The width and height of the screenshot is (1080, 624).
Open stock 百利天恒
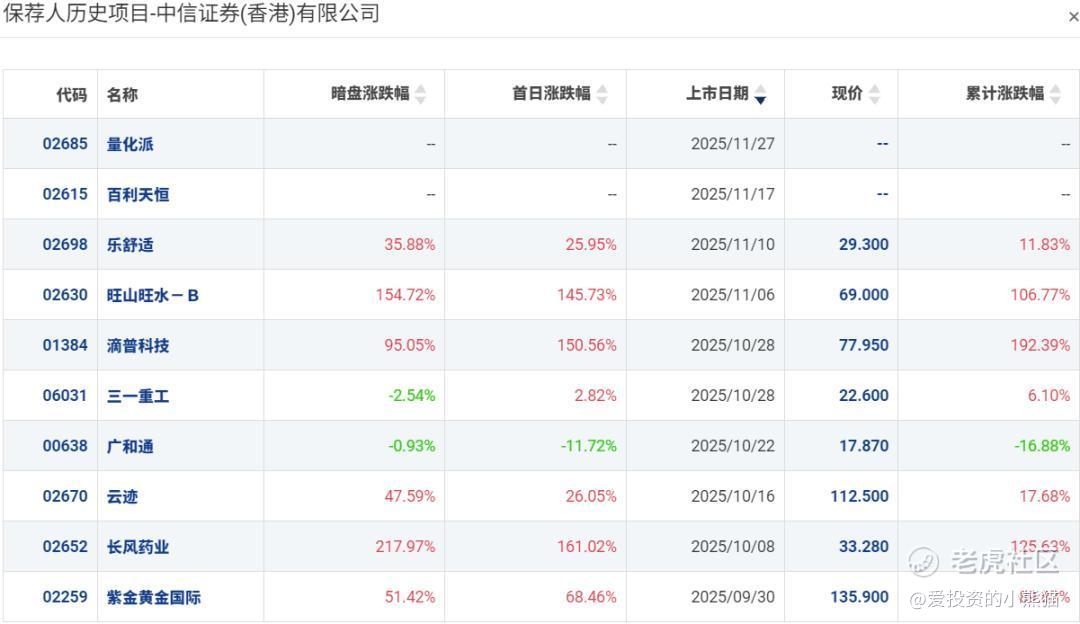(x=138, y=194)
